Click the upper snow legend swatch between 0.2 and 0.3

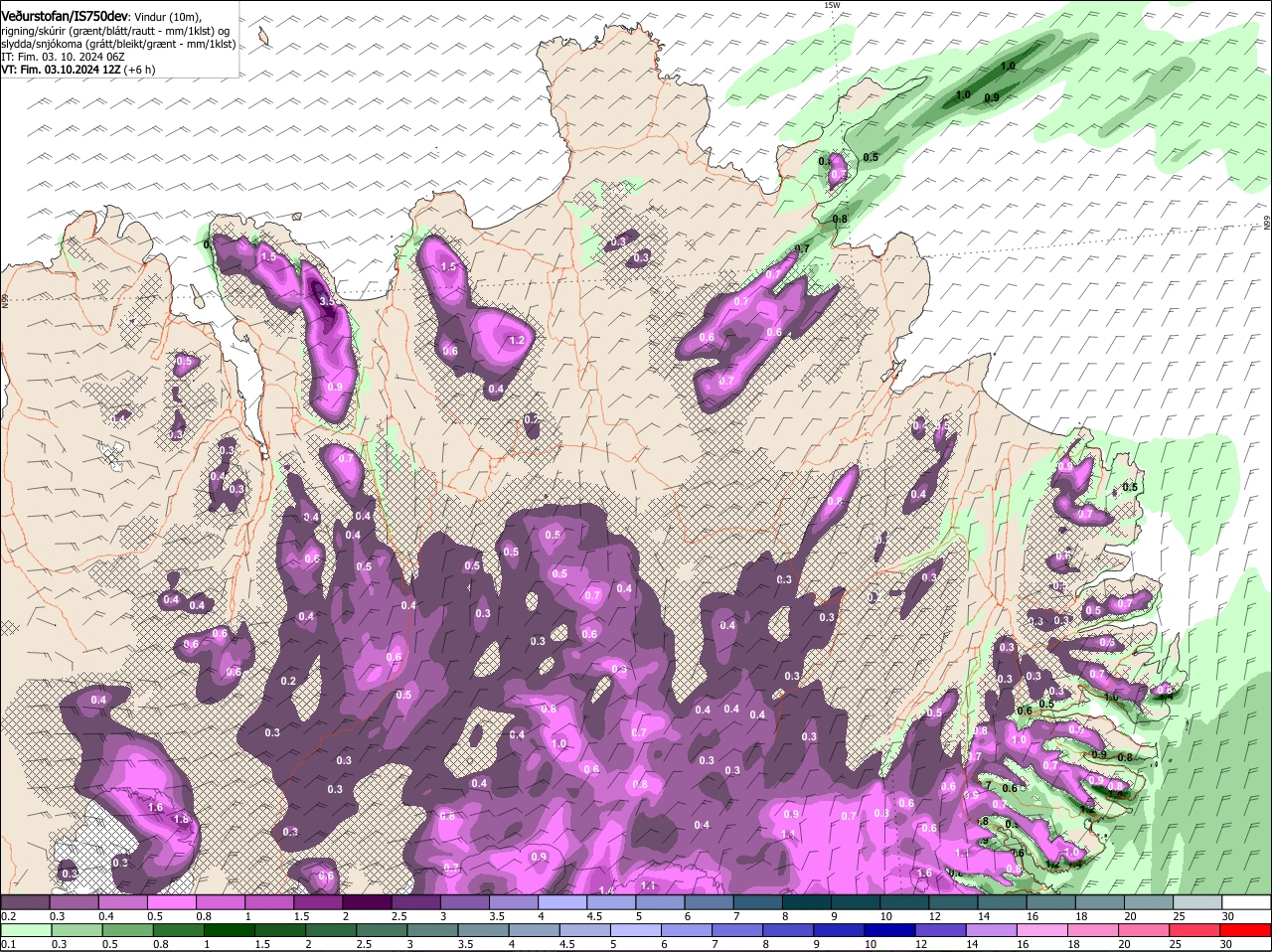25,901
